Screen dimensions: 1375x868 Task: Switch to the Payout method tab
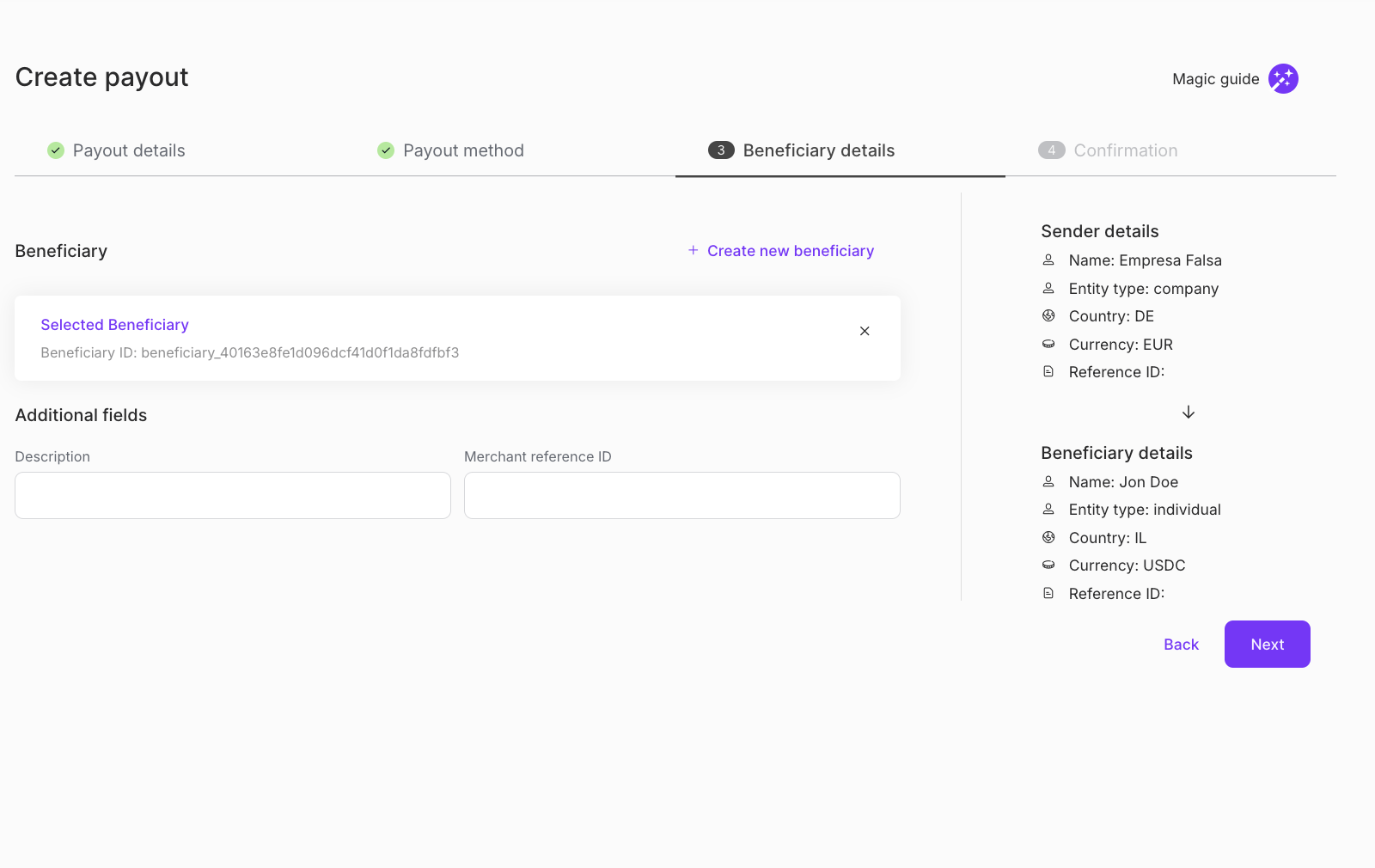point(463,150)
